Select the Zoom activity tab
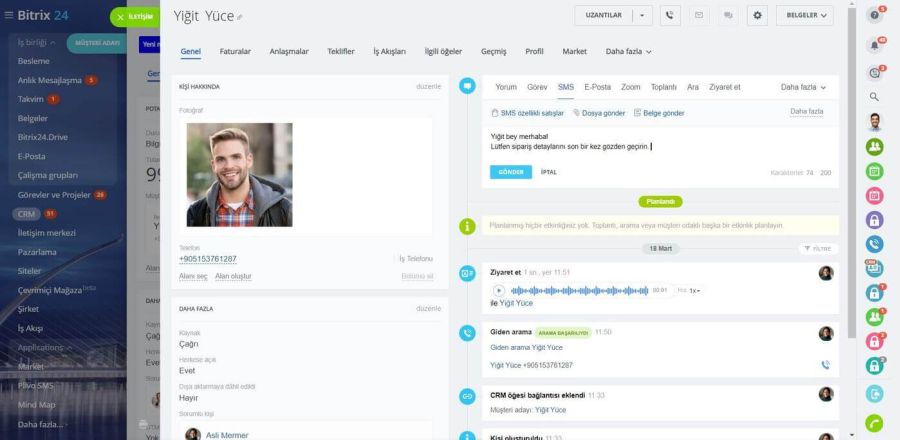900x440 pixels. 630,87
